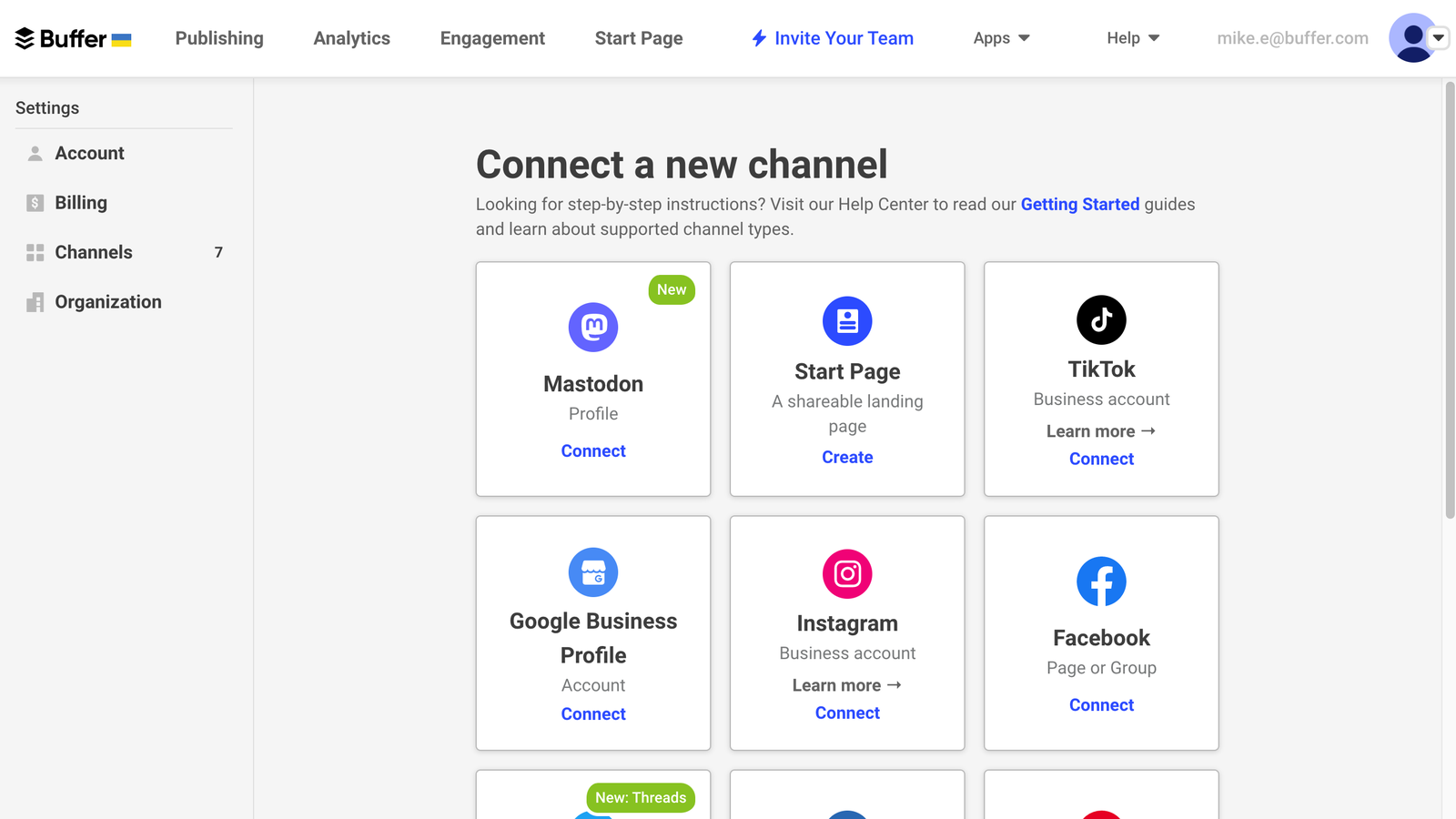Open the Analytics section

(351, 38)
